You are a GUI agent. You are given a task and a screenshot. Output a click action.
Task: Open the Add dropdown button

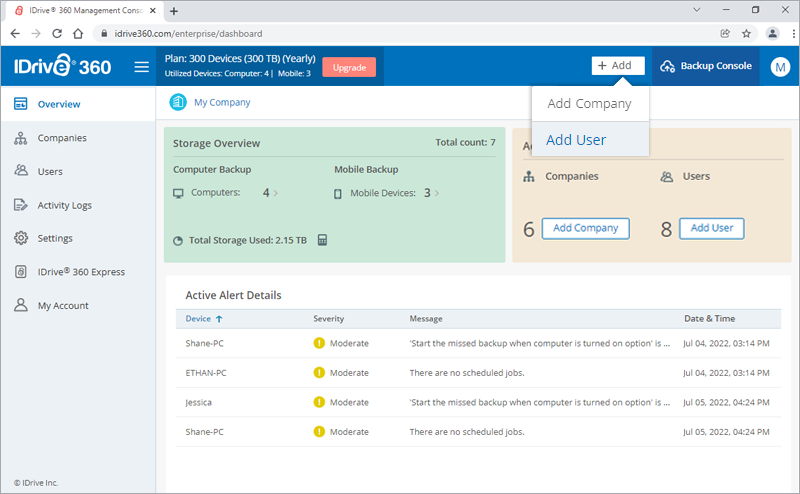(x=618, y=66)
